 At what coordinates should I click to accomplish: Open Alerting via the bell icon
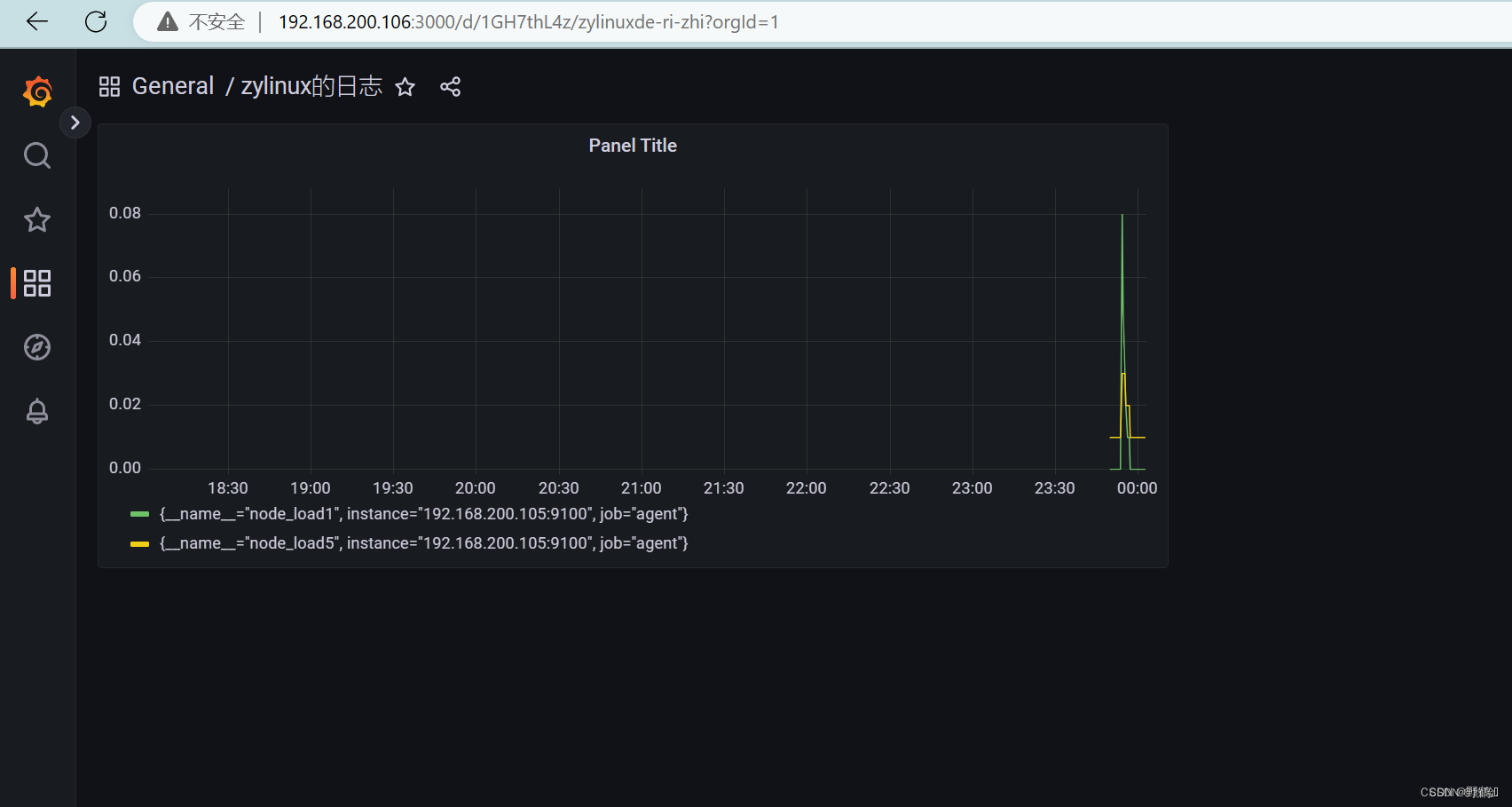coord(36,411)
